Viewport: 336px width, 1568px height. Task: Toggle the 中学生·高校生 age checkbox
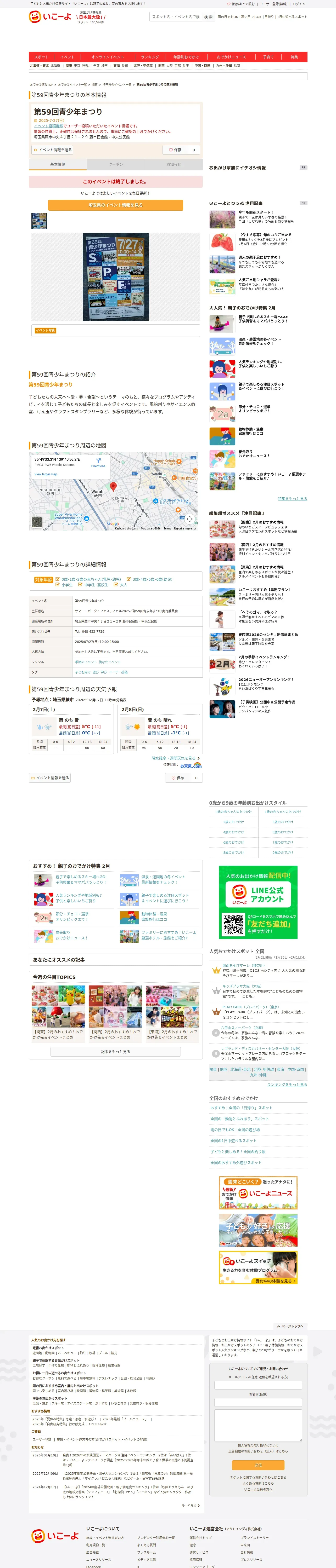coord(81,585)
